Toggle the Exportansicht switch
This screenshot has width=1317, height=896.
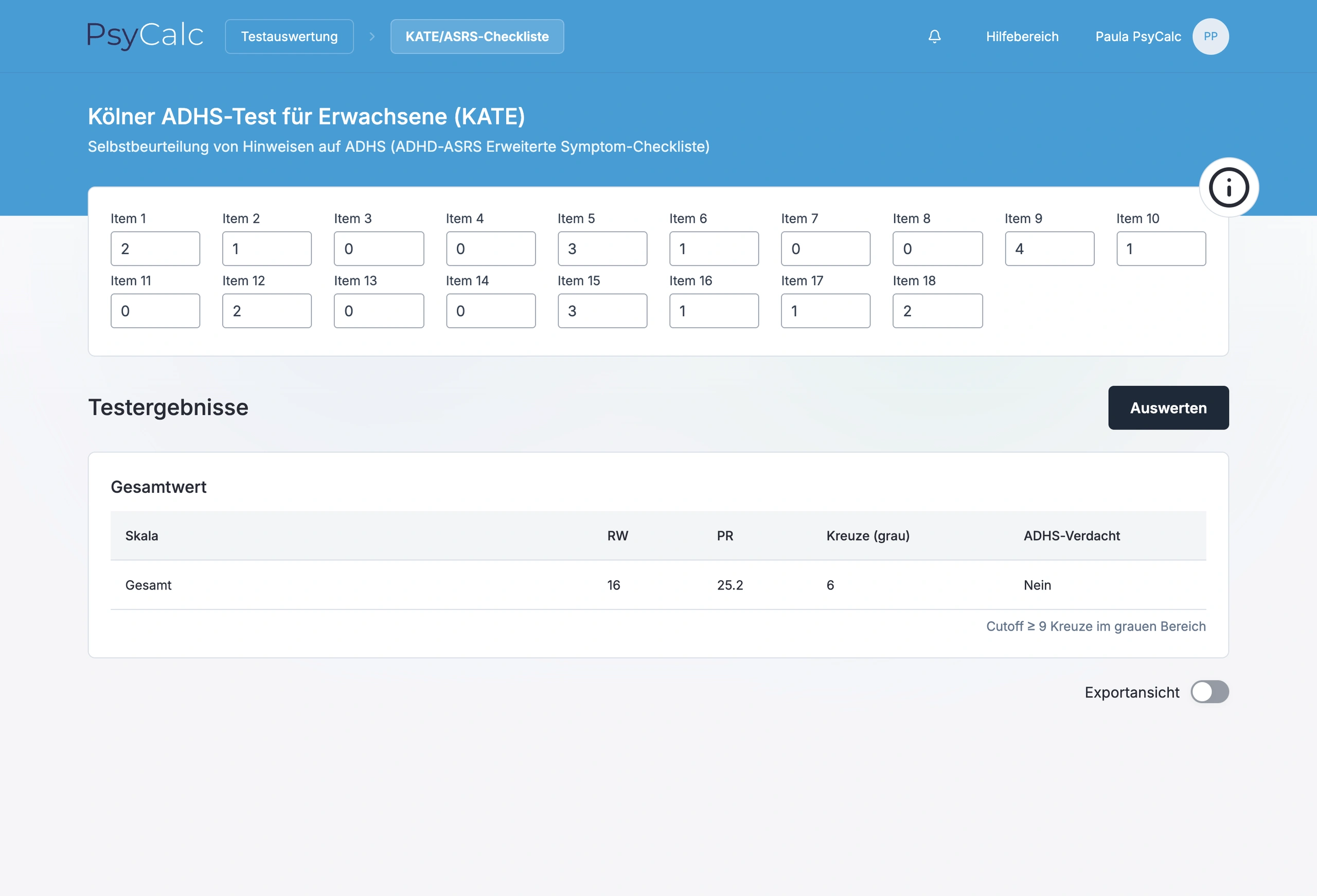1209,692
